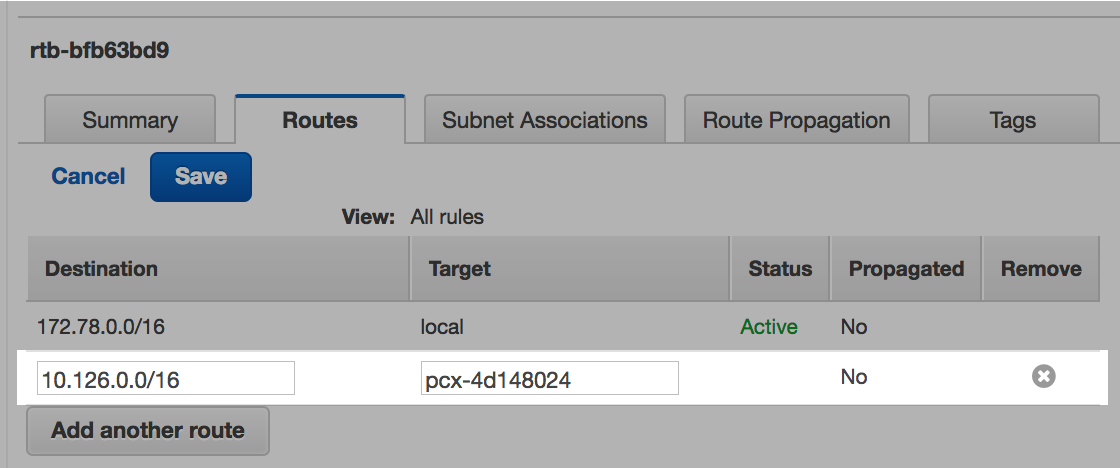Click the Target column header
Image resolution: width=1120 pixels, height=468 pixels.
click(459, 269)
